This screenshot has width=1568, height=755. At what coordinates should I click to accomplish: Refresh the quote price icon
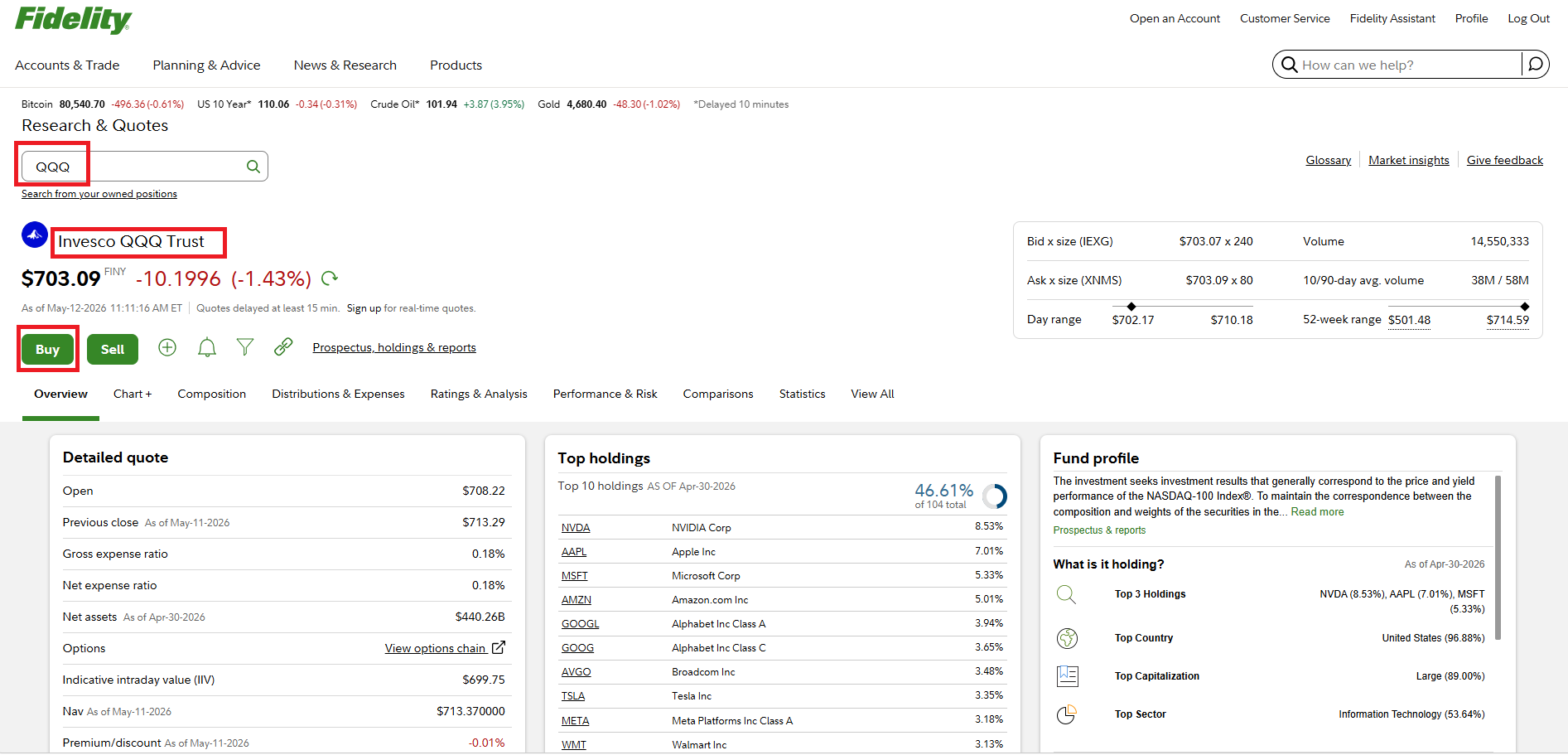(x=330, y=278)
